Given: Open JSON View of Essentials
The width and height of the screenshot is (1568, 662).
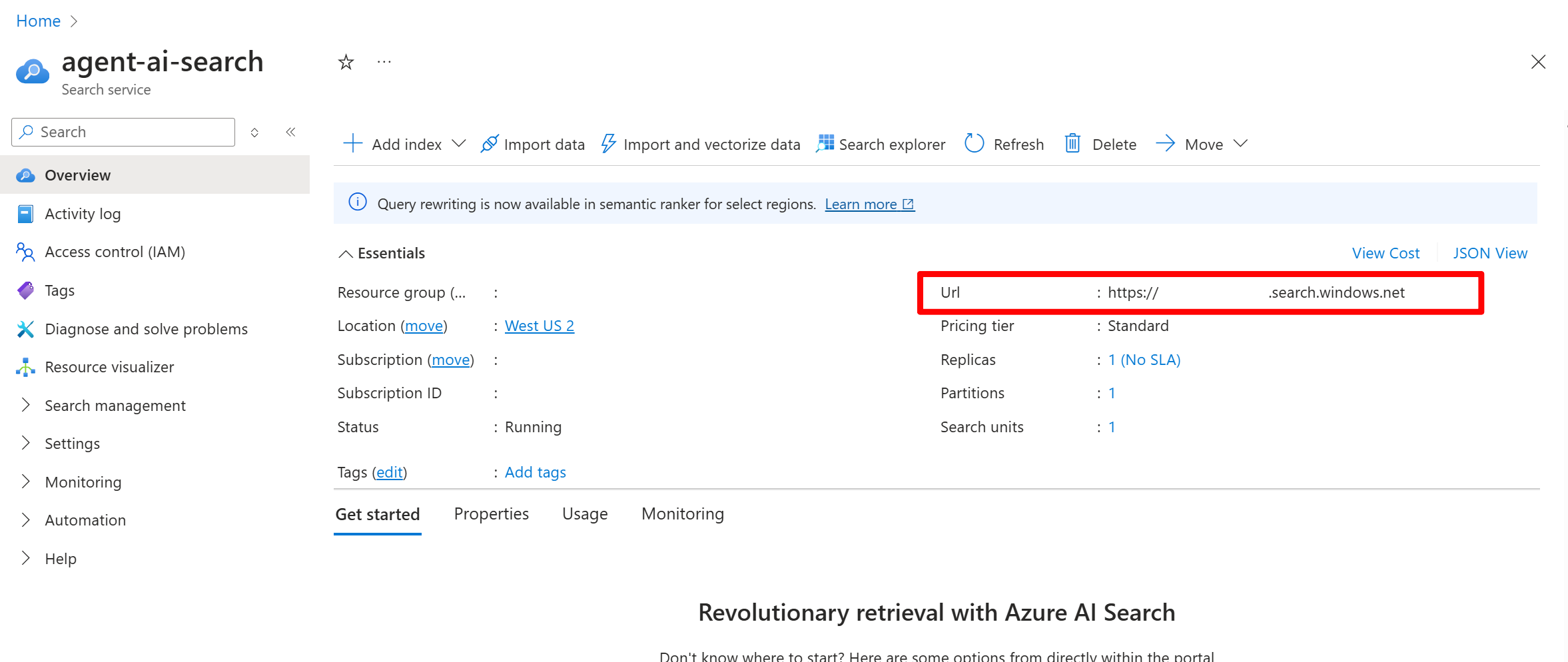Looking at the screenshot, I should [x=1490, y=252].
